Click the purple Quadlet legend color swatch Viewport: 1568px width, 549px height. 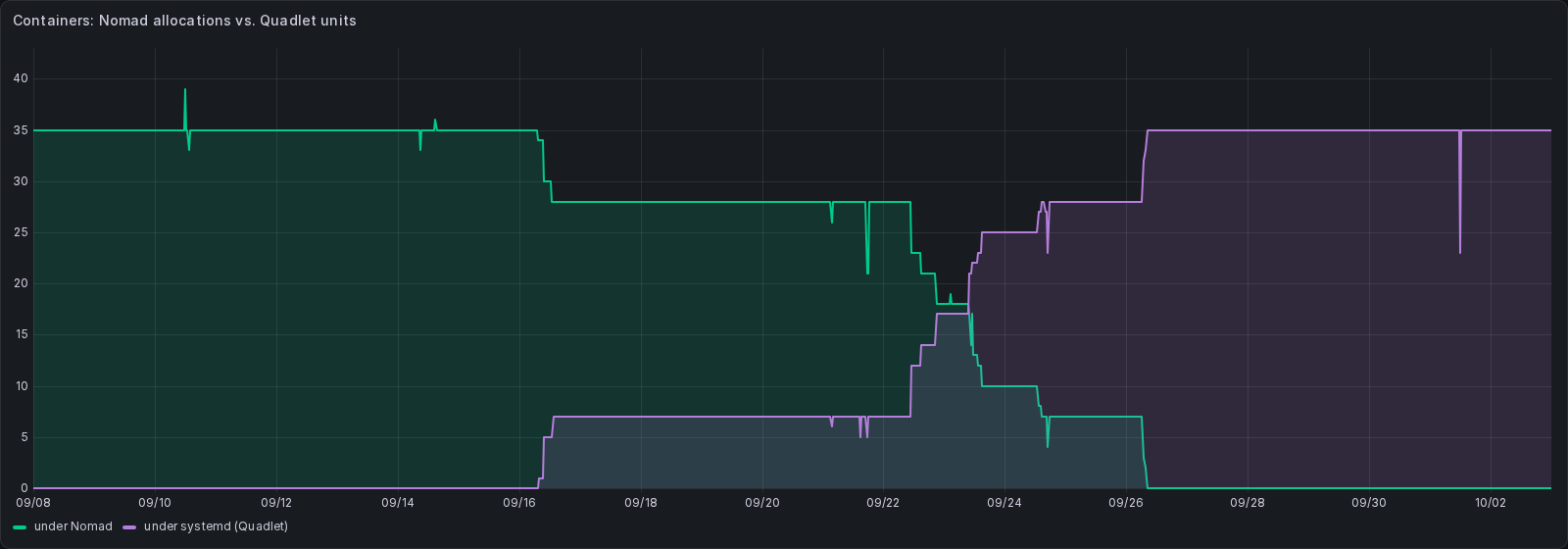130,526
